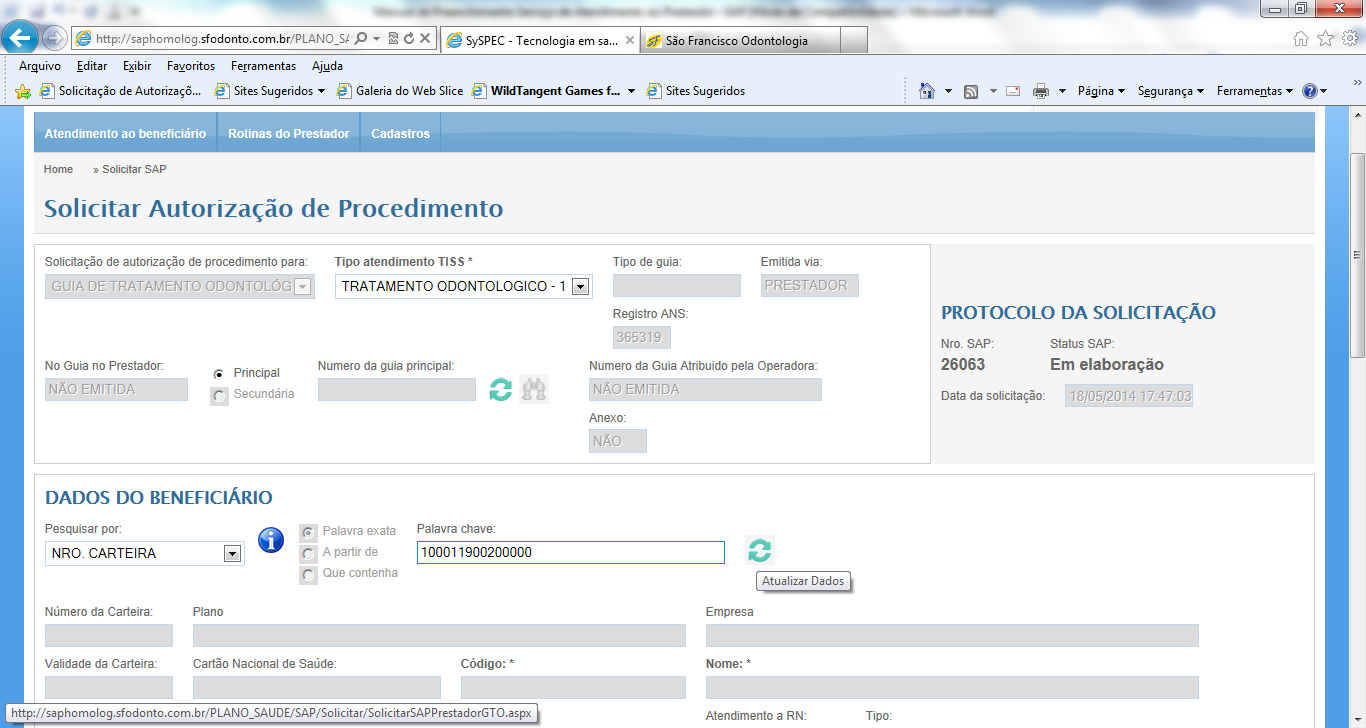
Task: Open the blue Help question mark icon
Action: coord(1310,91)
